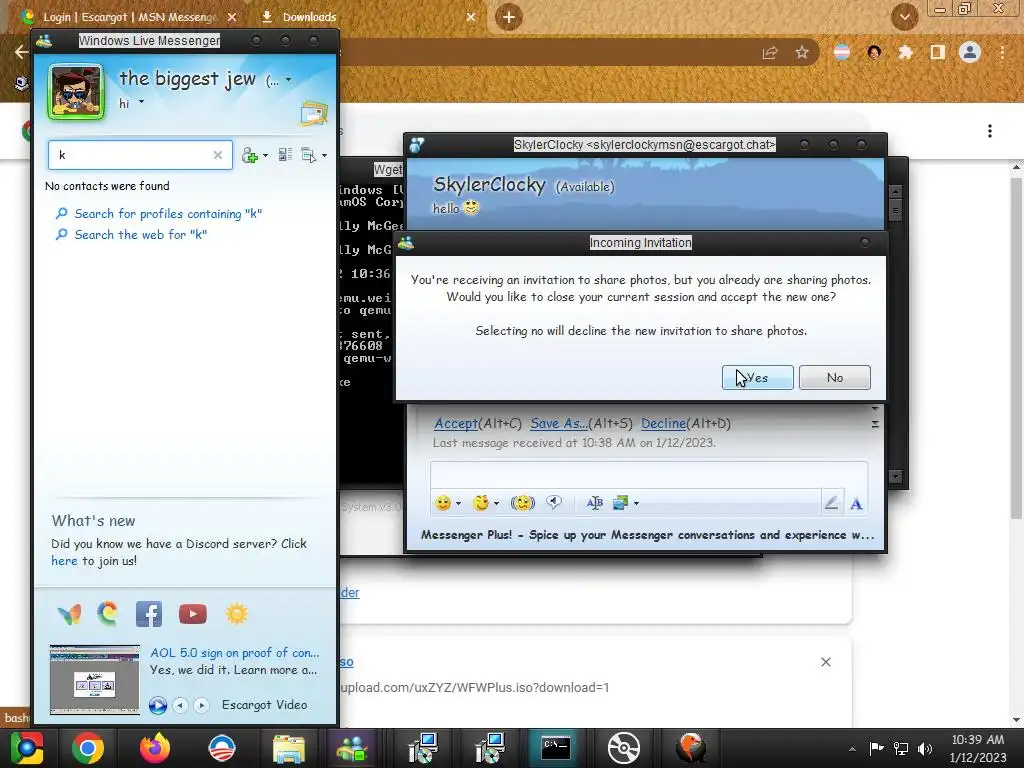This screenshot has height=768, width=1024.
Task: Open the MSN butterfly tab icon
Action: [69, 614]
